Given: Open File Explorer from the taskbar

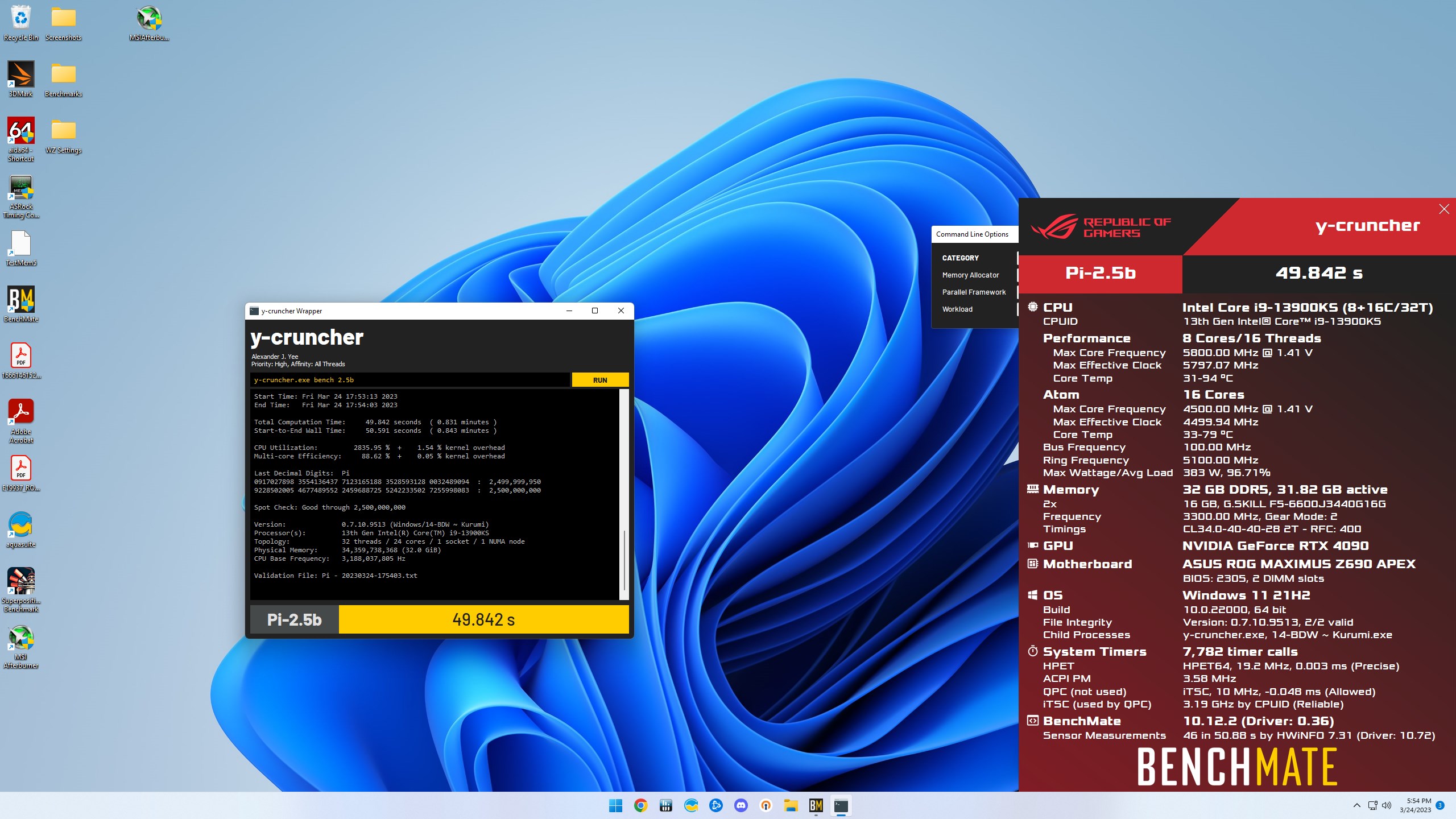Looking at the screenshot, I should (x=791, y=805).
